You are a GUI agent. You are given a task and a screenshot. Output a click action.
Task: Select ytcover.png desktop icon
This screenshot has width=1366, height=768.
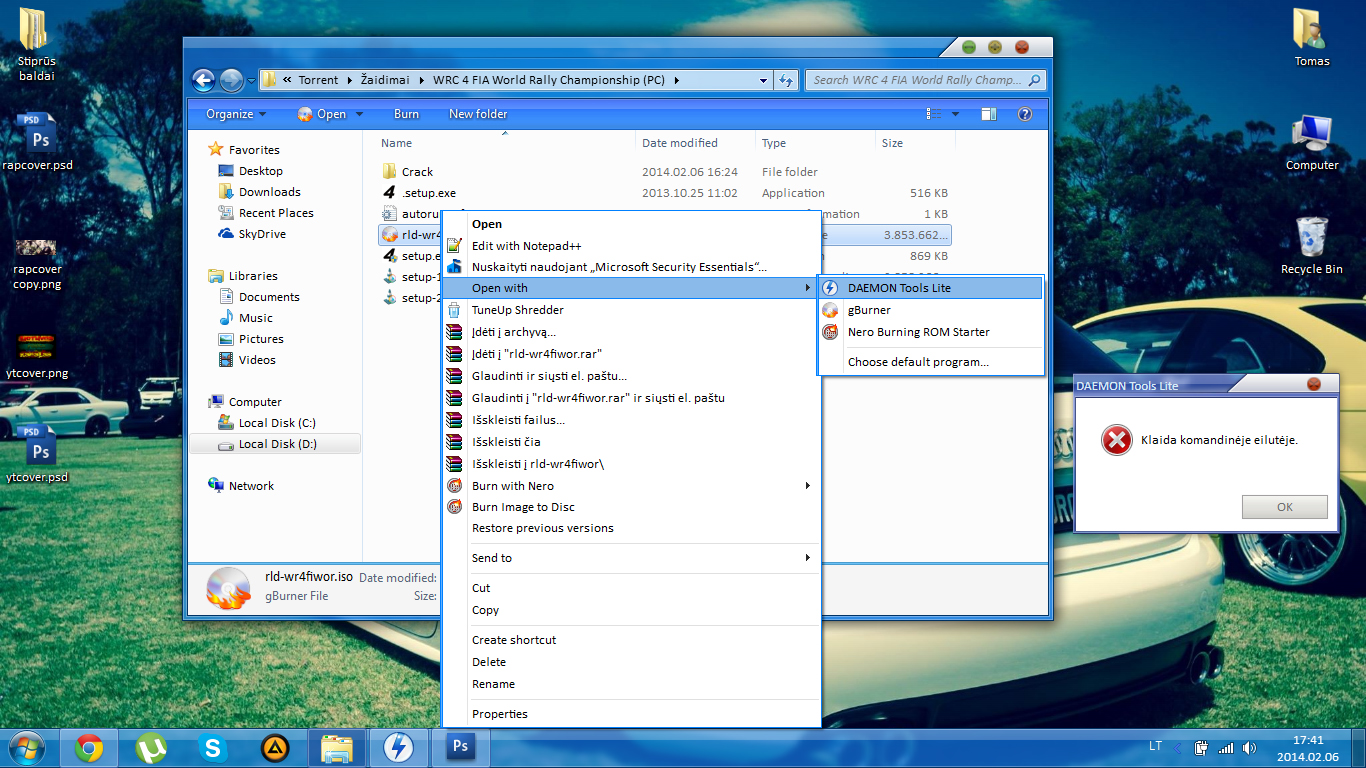(x=37, y=355)
